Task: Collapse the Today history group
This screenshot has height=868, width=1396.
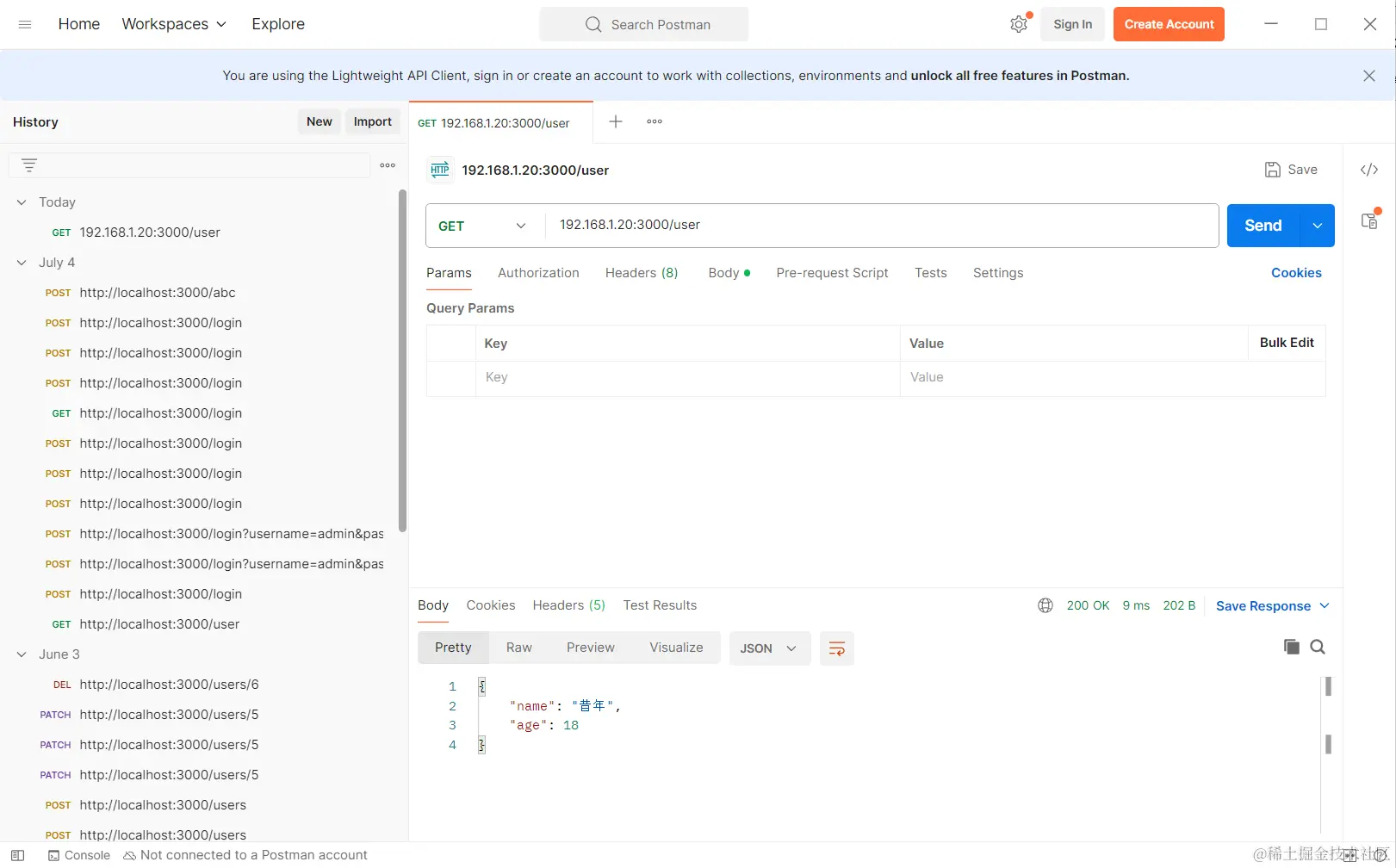Action: point(22,202)
